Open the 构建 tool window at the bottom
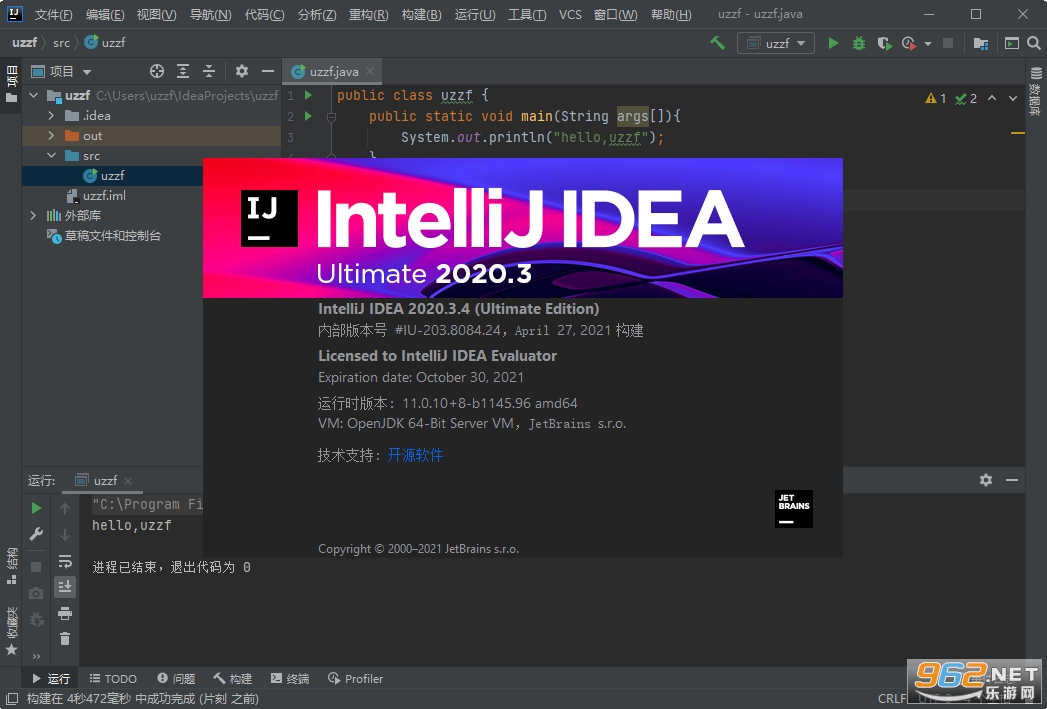Image resolution: width=1047 pixels, height=709 pixels. 232,678
